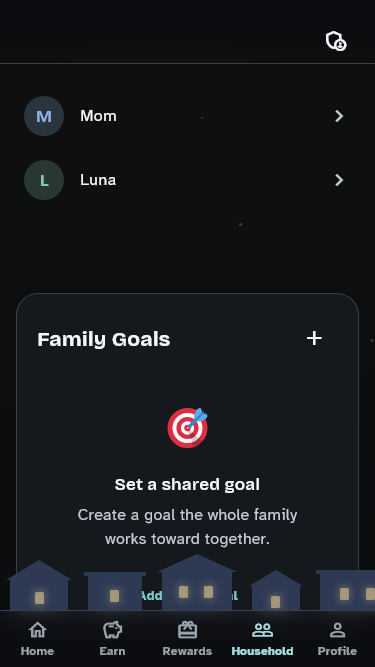Viewport: 375px width, 667px height.
Task: Tap the bullseye target emoji
Action: (x=188, y=428)
